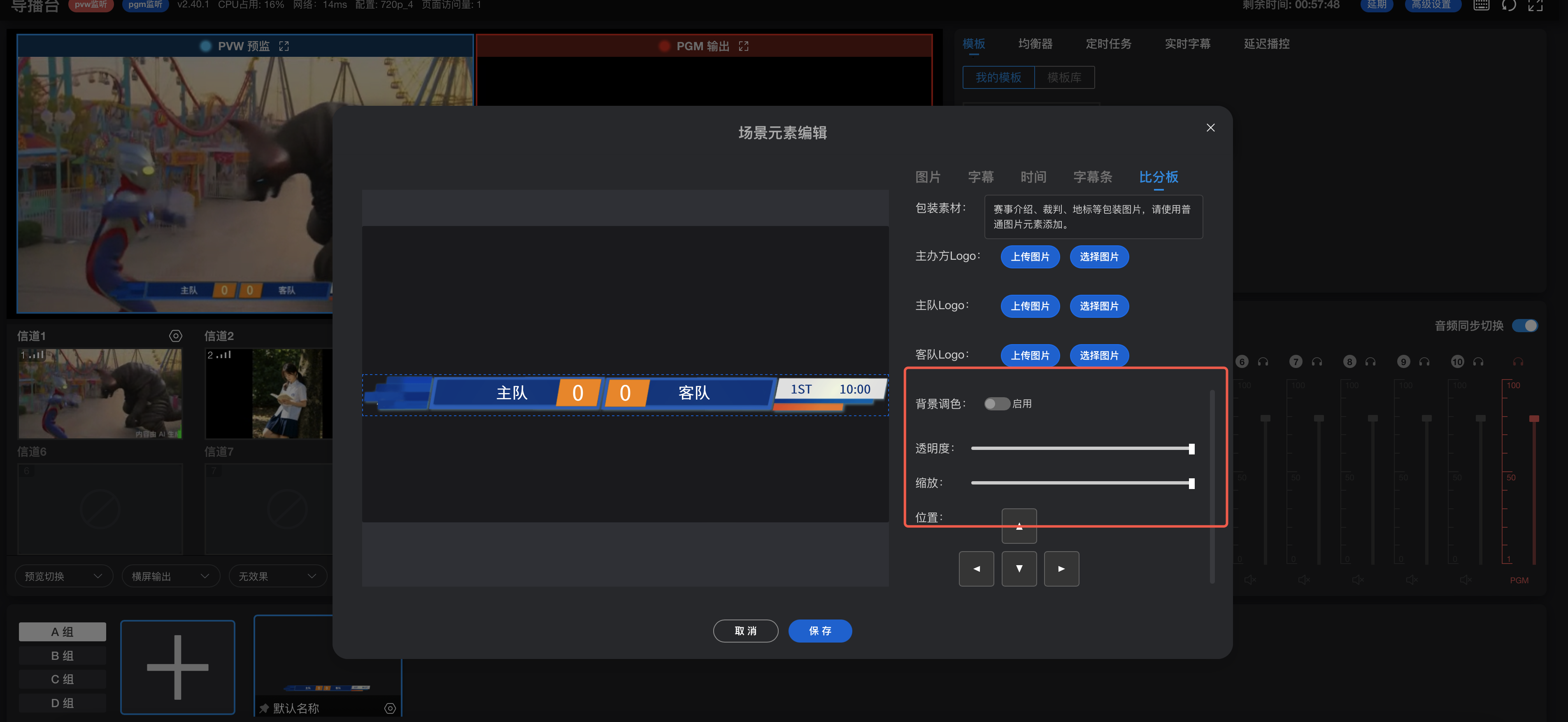Monitor channel 10 with headphone icon
The width and height of the screenshot is (1568, 722).
click(1478, 361)
